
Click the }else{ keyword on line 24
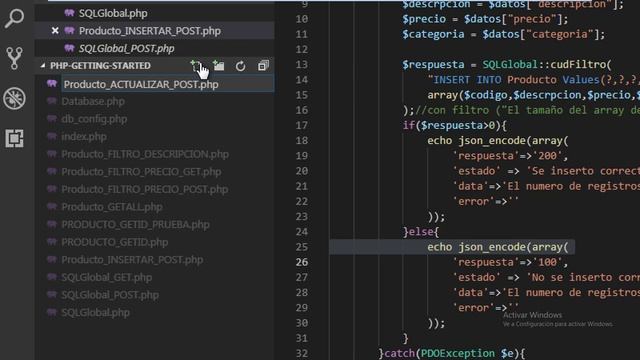click(421, 232)
